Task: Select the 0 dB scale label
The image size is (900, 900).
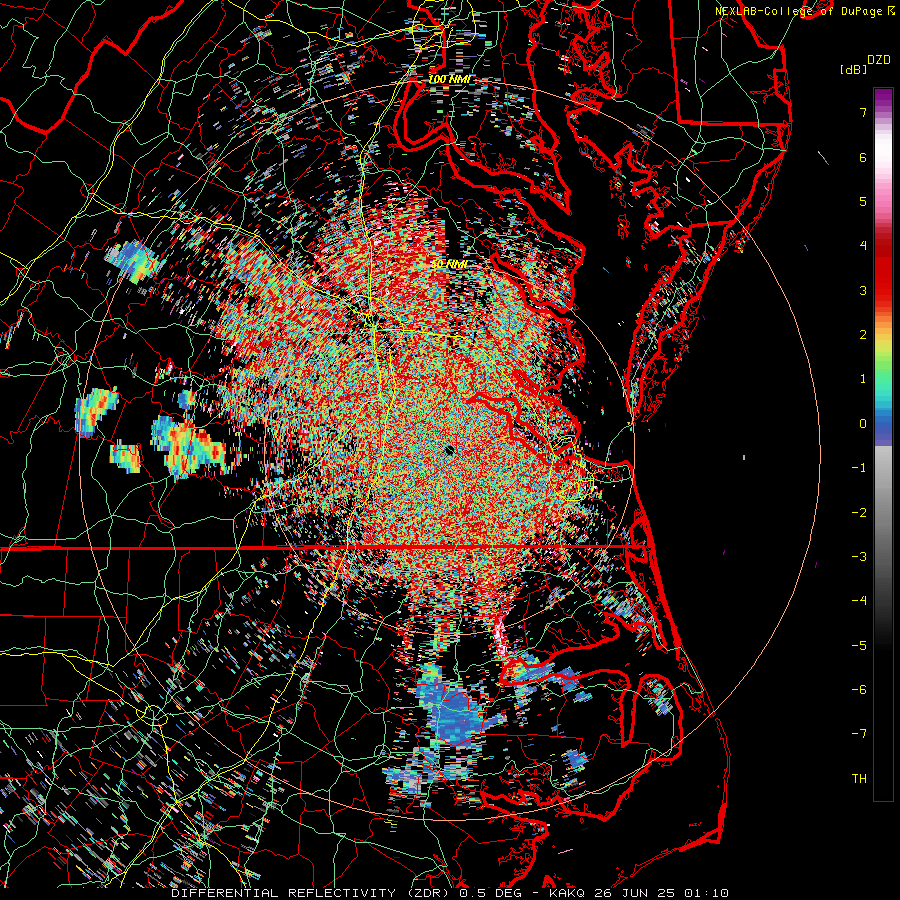Action: [x=863, y=424]
